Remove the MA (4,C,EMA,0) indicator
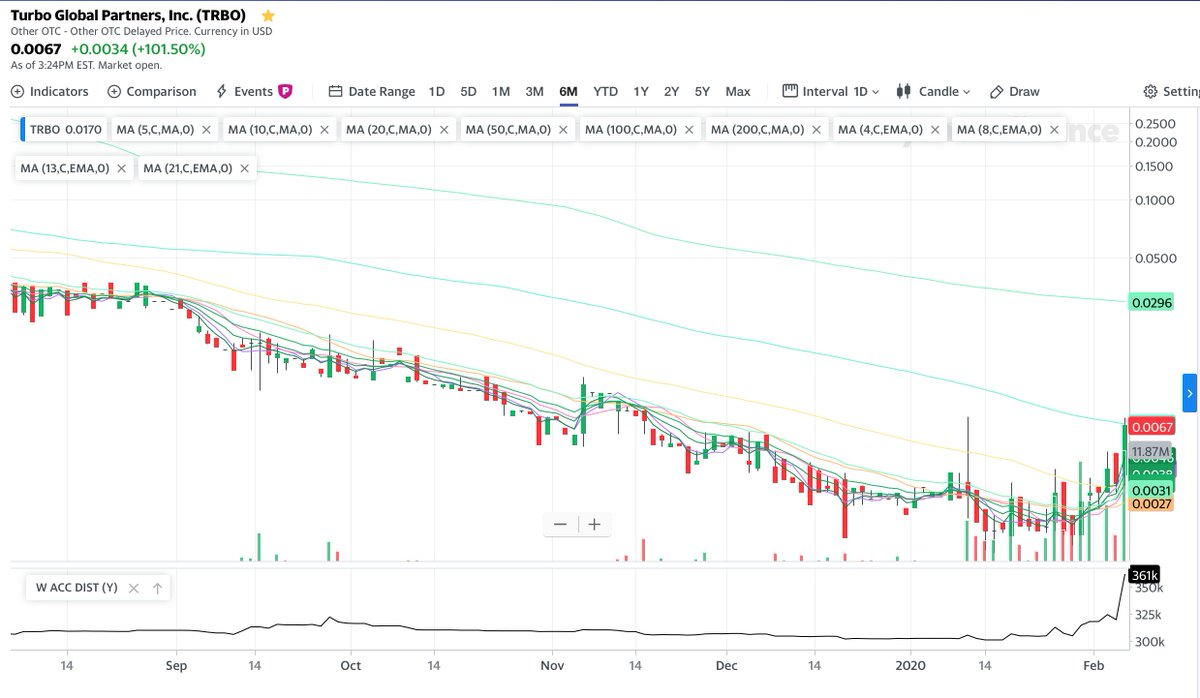The width and height of the screenshot is (1200, 698). [933, 130]
